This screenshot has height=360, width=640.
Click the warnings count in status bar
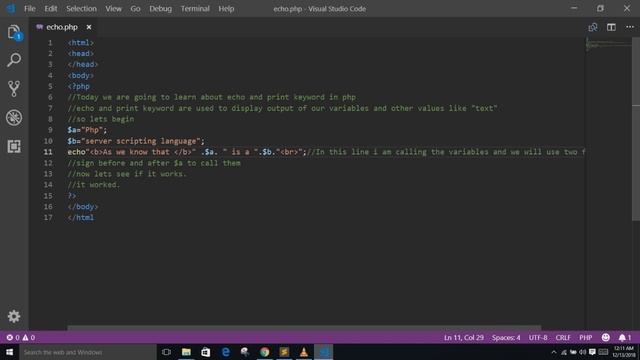pos(29,338)
